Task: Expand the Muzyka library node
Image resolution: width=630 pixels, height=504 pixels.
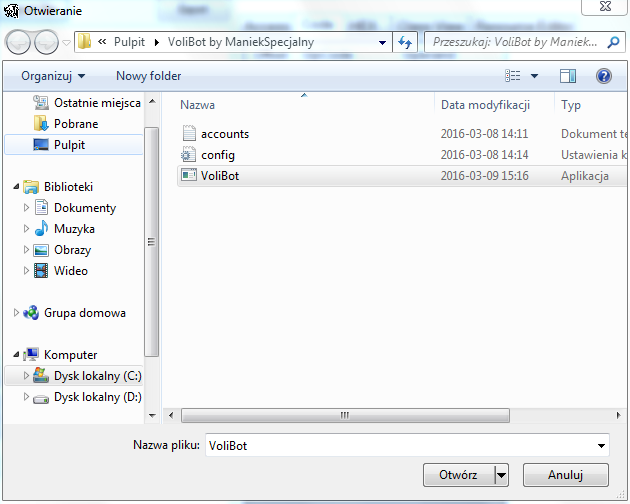Action: [x=26, y=229]
